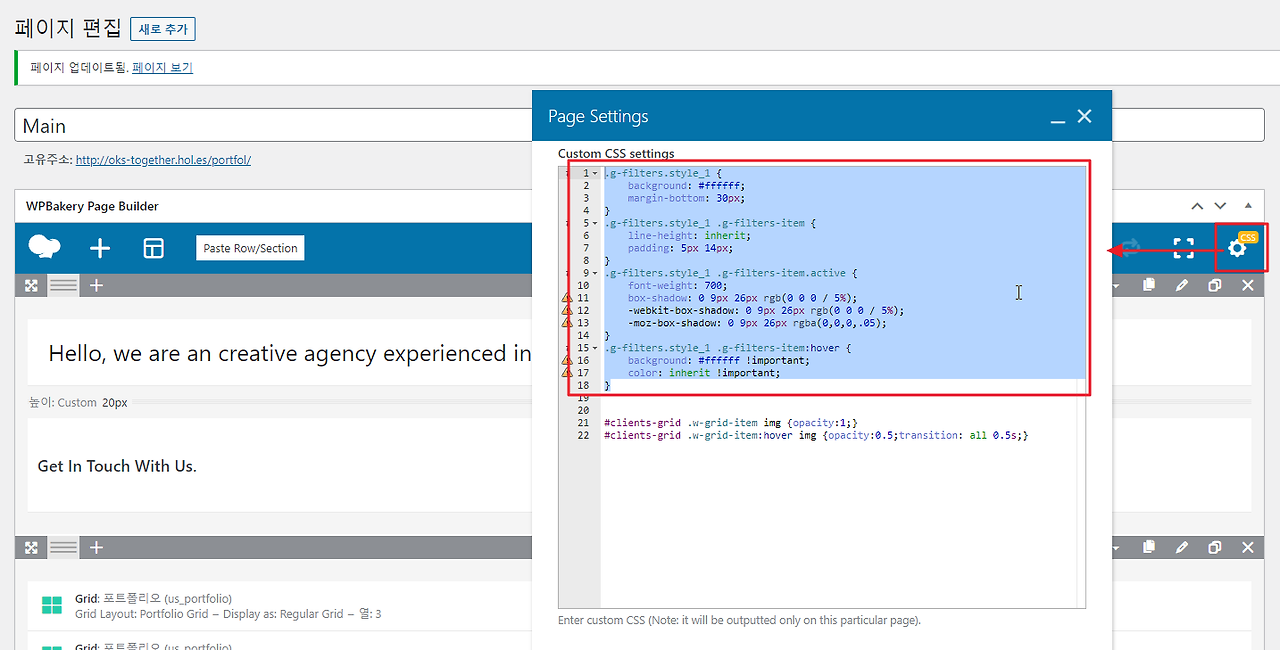Close the Page Settings dialog

(x=1085, y=117)
